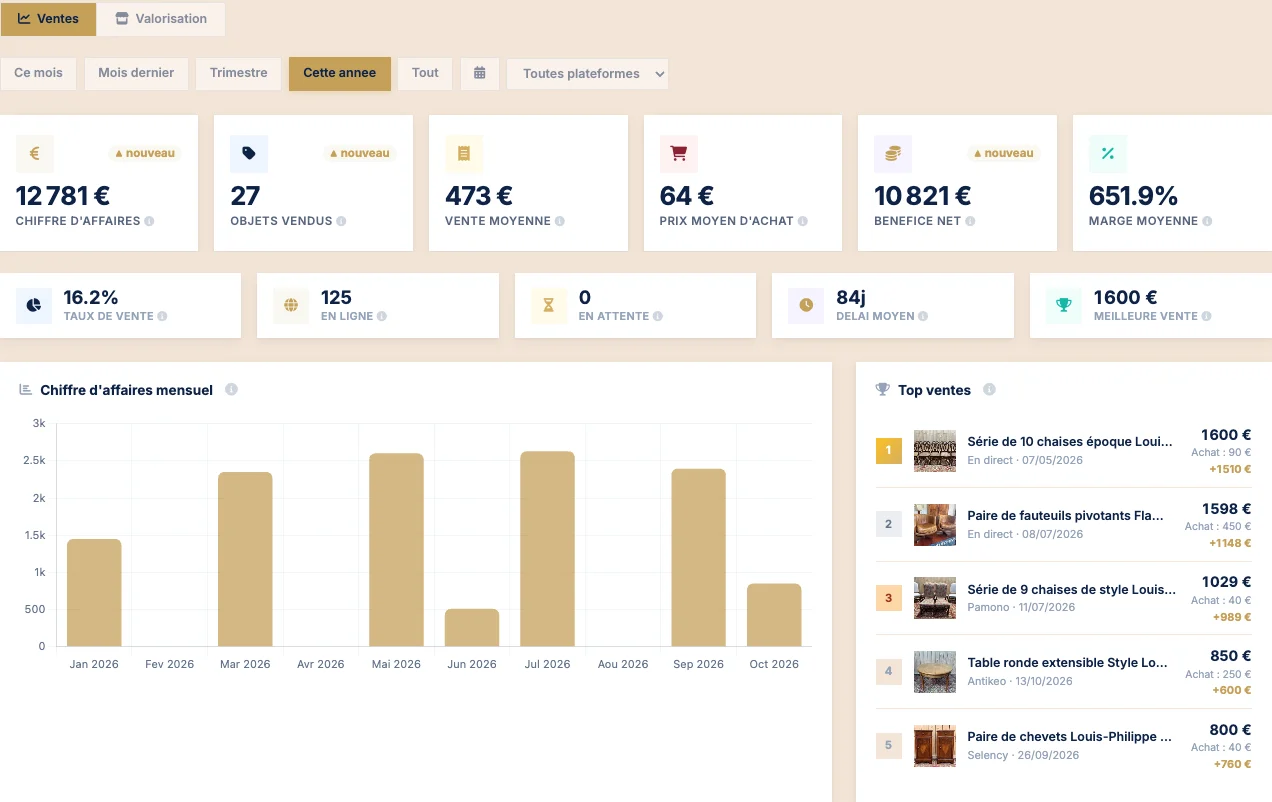Click the Jun 2026 revenue bar
This screenshot has height=802, width=1272.
472,627
